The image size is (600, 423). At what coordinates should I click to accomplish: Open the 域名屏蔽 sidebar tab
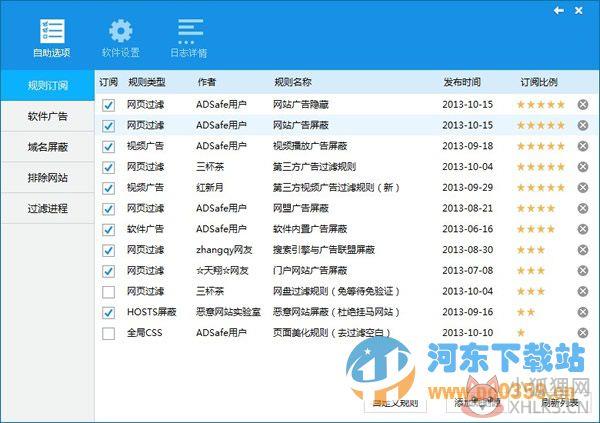coord(47,147)
